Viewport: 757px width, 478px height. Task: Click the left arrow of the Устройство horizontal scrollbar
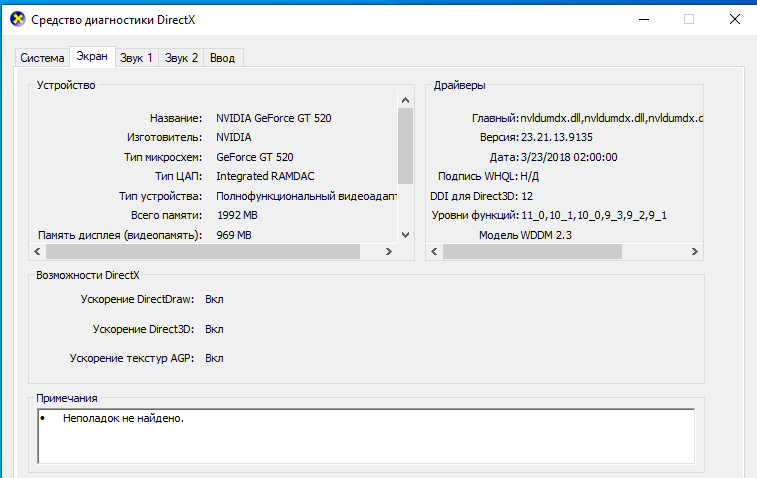pos(38,252)
